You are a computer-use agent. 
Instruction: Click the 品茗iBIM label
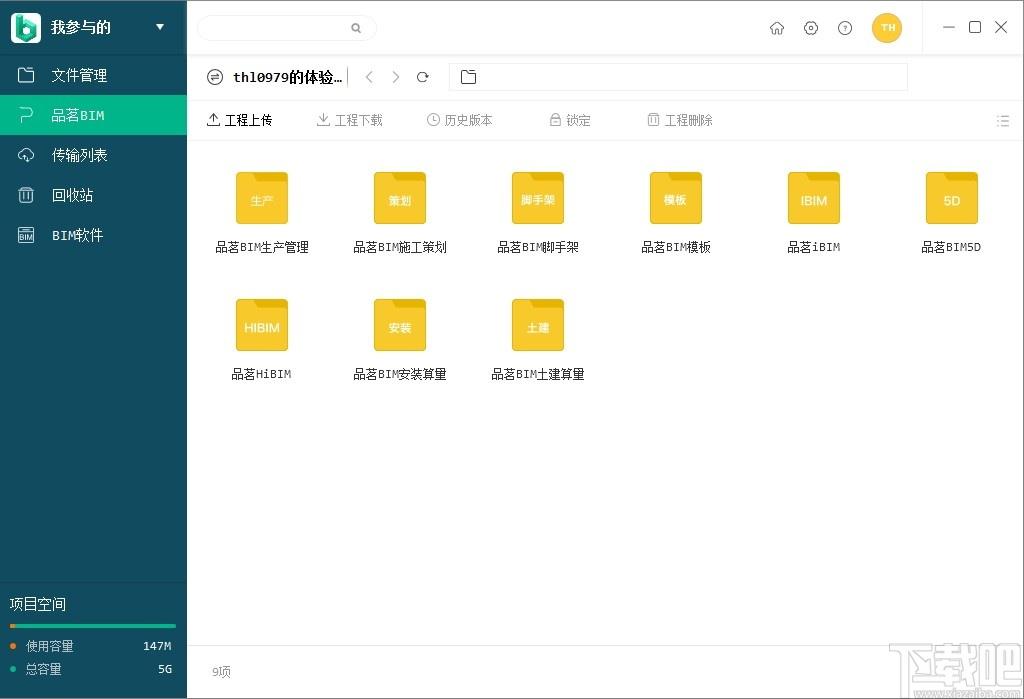pos(814,247)
